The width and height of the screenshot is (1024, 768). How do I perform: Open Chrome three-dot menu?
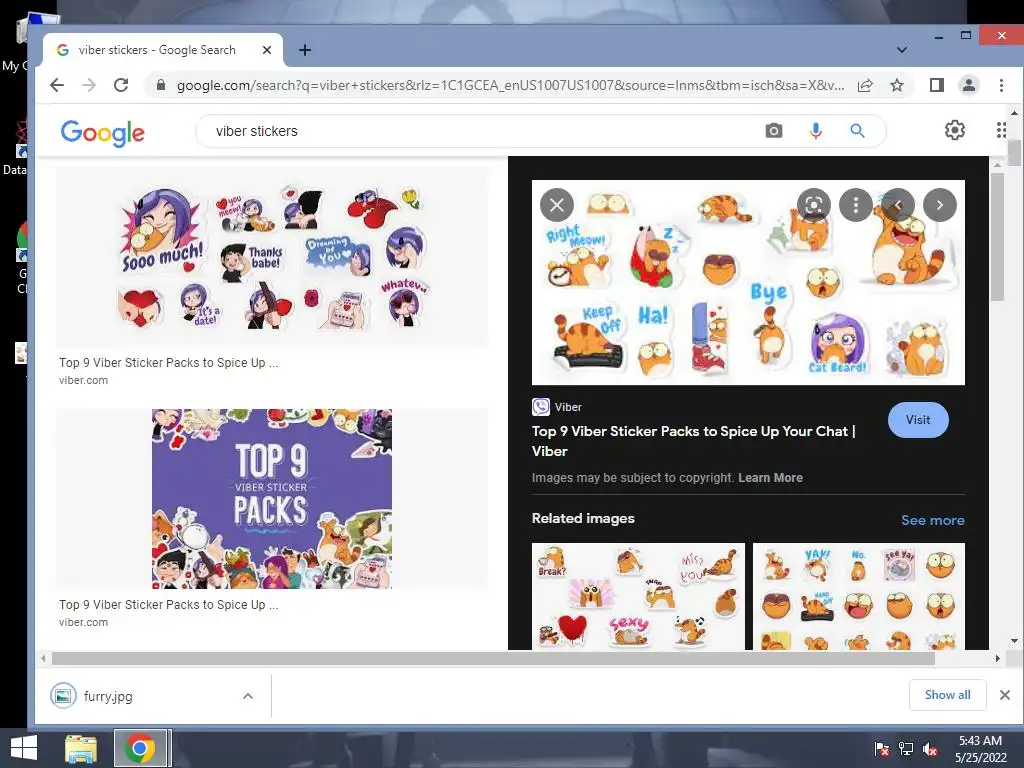pyautogui.click(x=1001, y=85)
